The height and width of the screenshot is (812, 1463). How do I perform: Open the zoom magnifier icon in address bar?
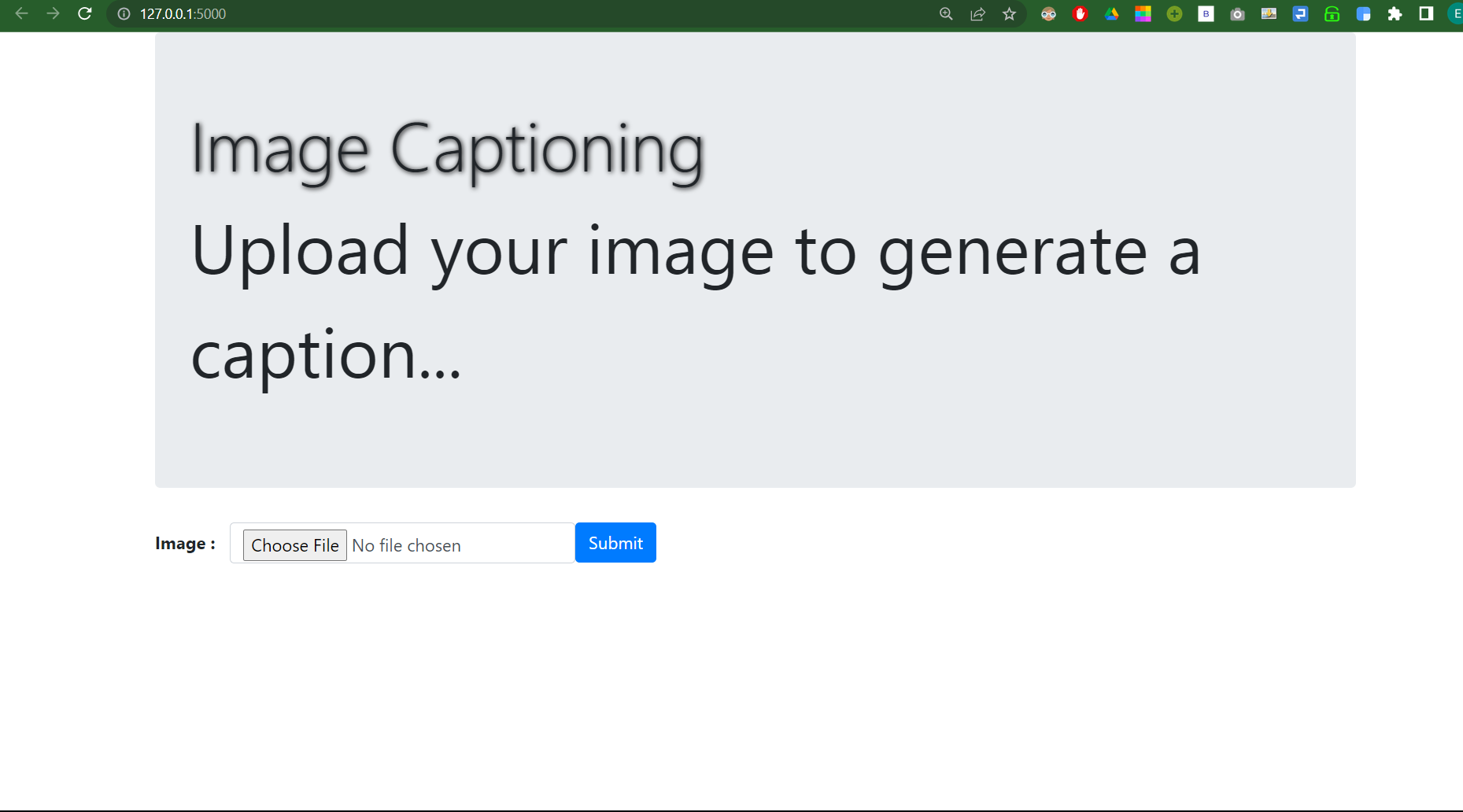pos(946,13)
